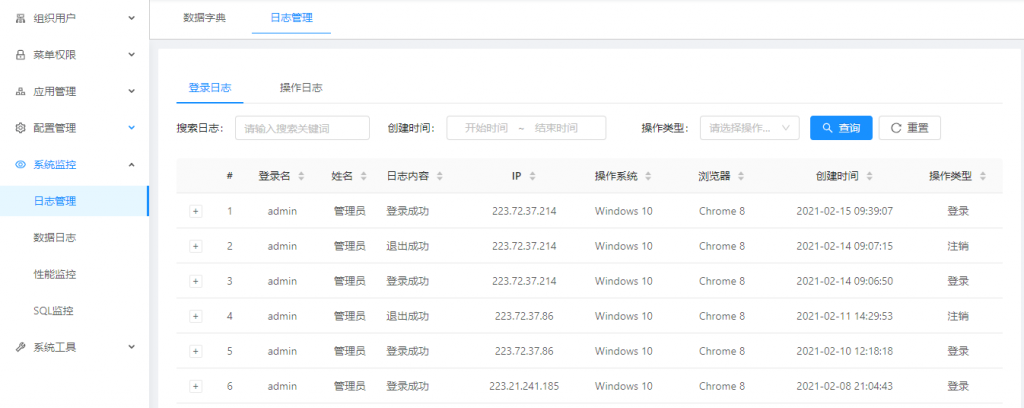Expand row 1 details with plus button
This screenshot has width=1024, height=408.
coord(195,211)
